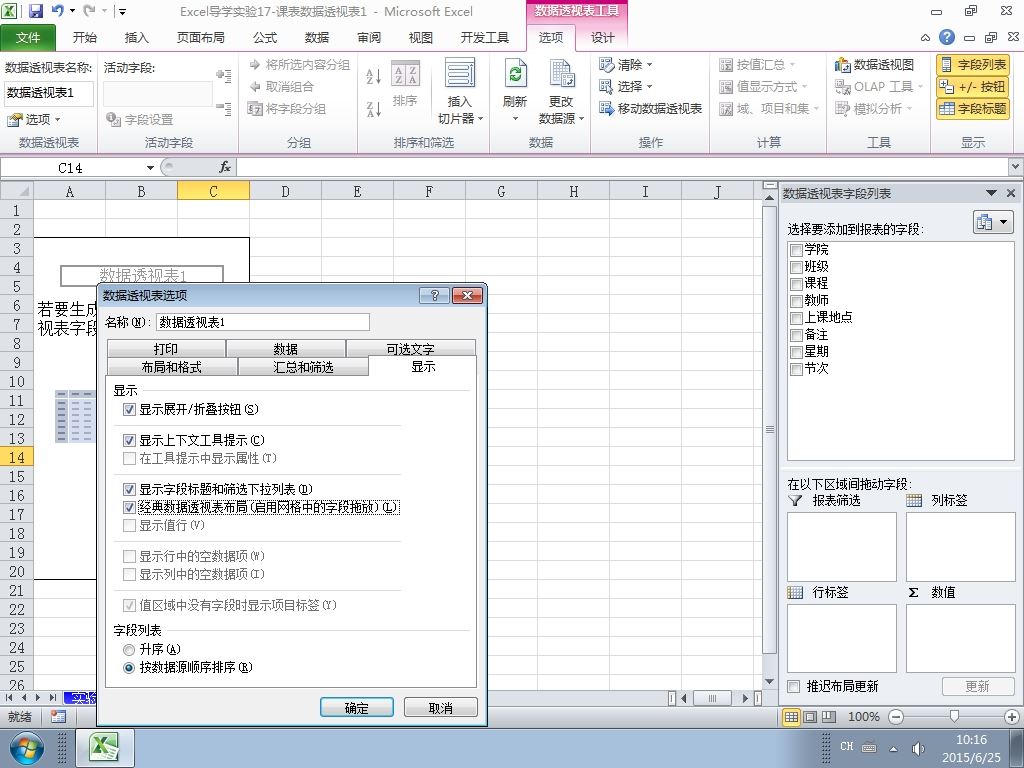This screenshot has width=1024, height=768.
Task: Click the Excel help question mark icon
Action: click(x=947, y=37)
